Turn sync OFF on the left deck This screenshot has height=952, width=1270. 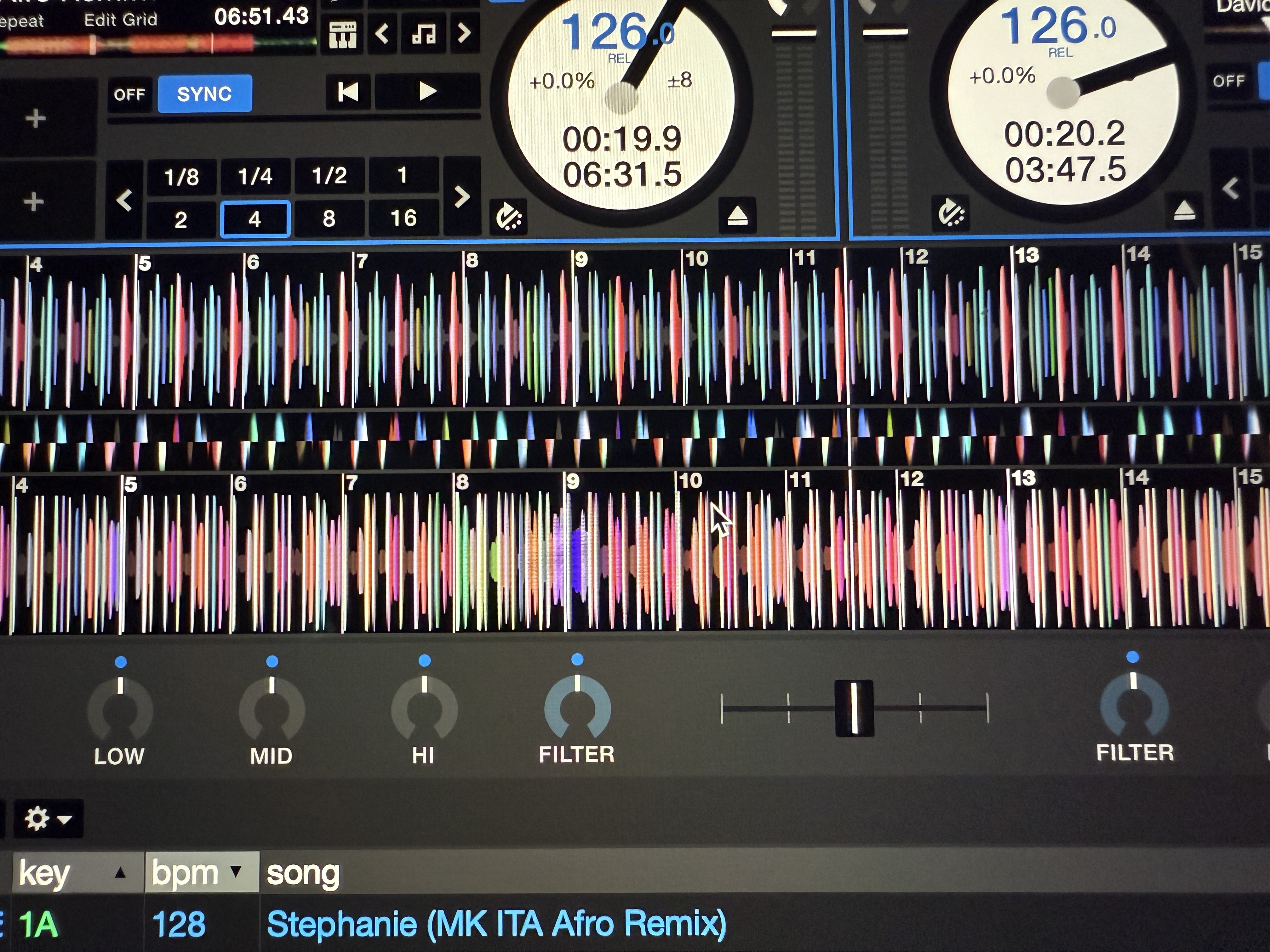pos(130,94)
